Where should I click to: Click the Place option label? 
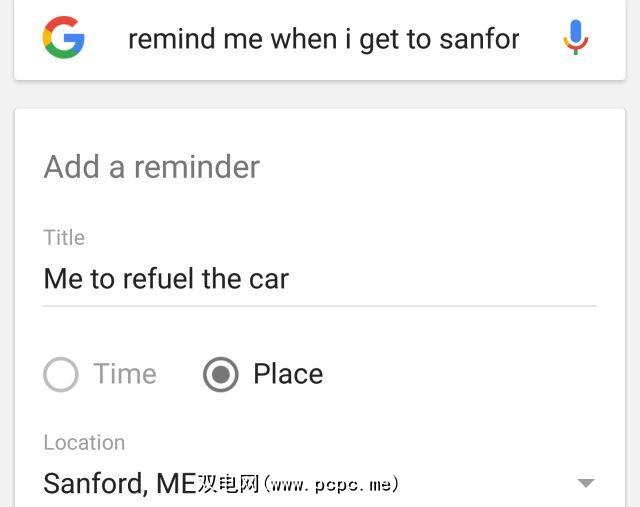288,374
